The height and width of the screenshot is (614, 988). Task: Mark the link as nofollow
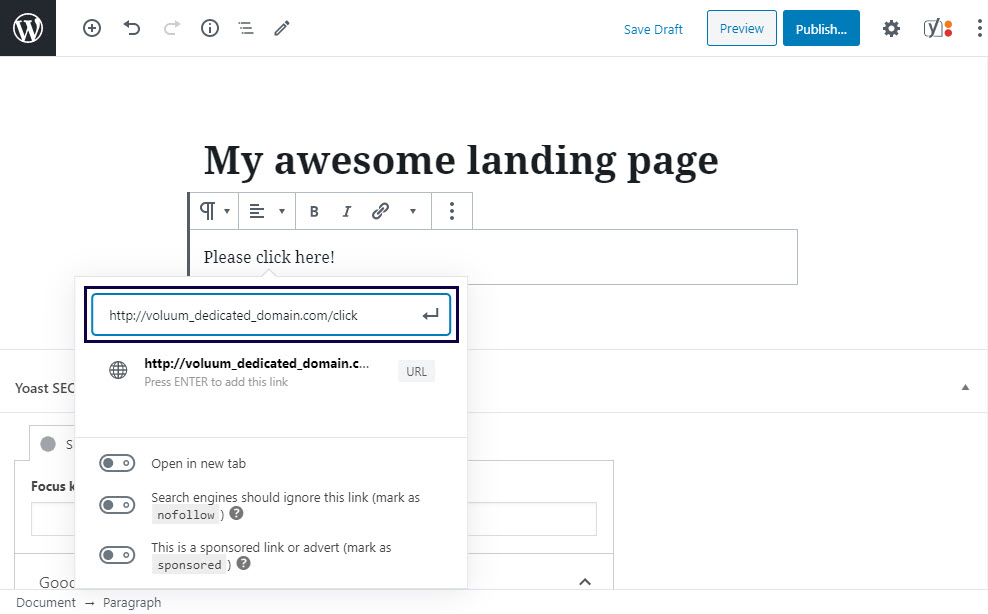pos(117,505)
